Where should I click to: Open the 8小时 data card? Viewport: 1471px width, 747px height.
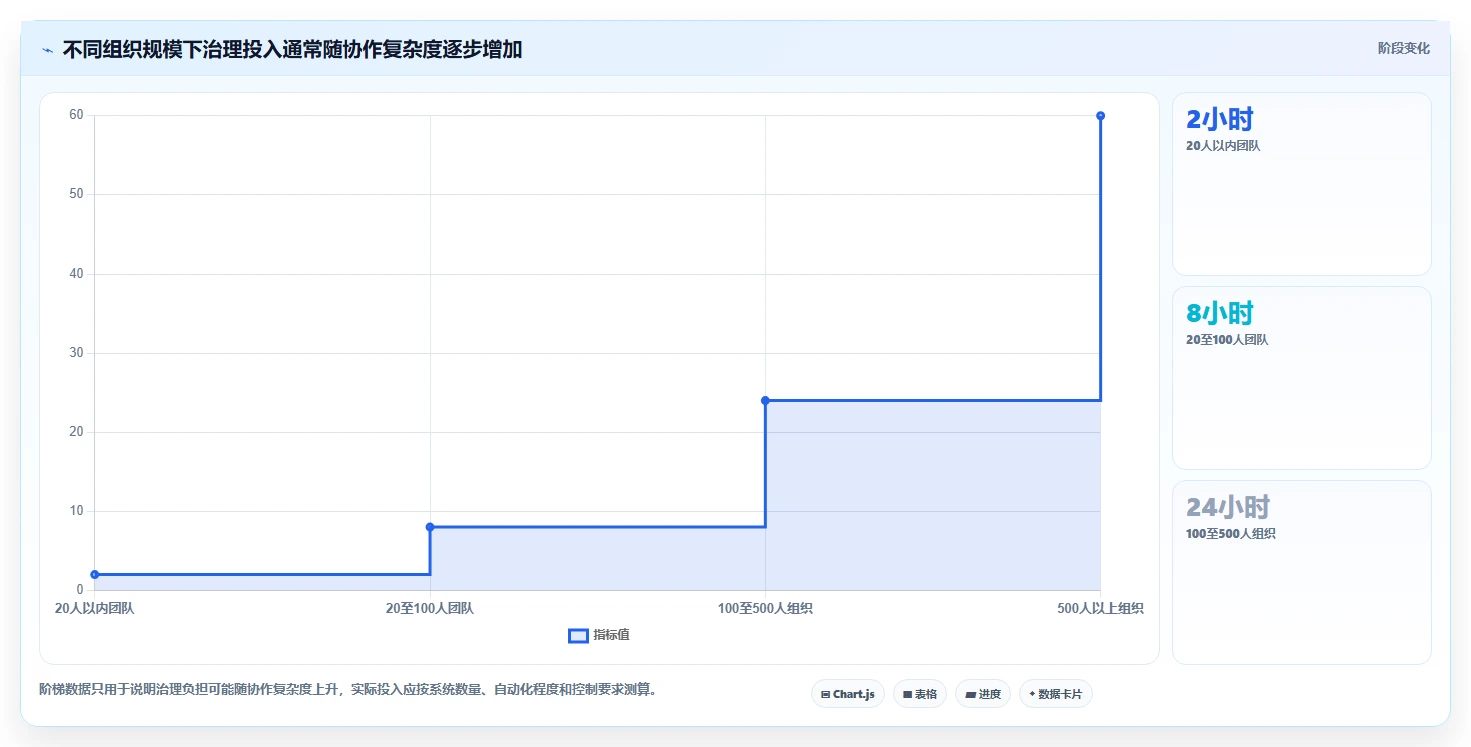1302,378
